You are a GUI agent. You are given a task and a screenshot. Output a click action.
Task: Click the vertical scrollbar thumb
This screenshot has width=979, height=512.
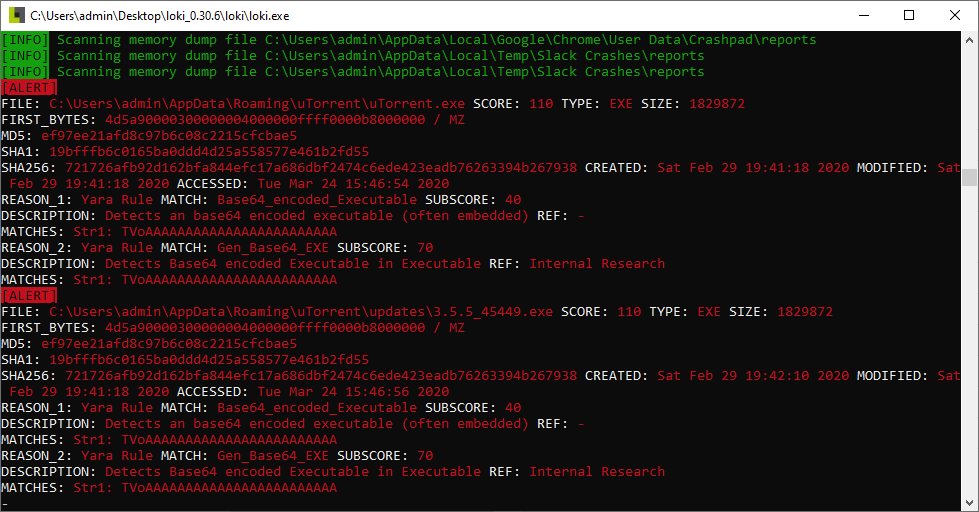[x=969, y=177]
